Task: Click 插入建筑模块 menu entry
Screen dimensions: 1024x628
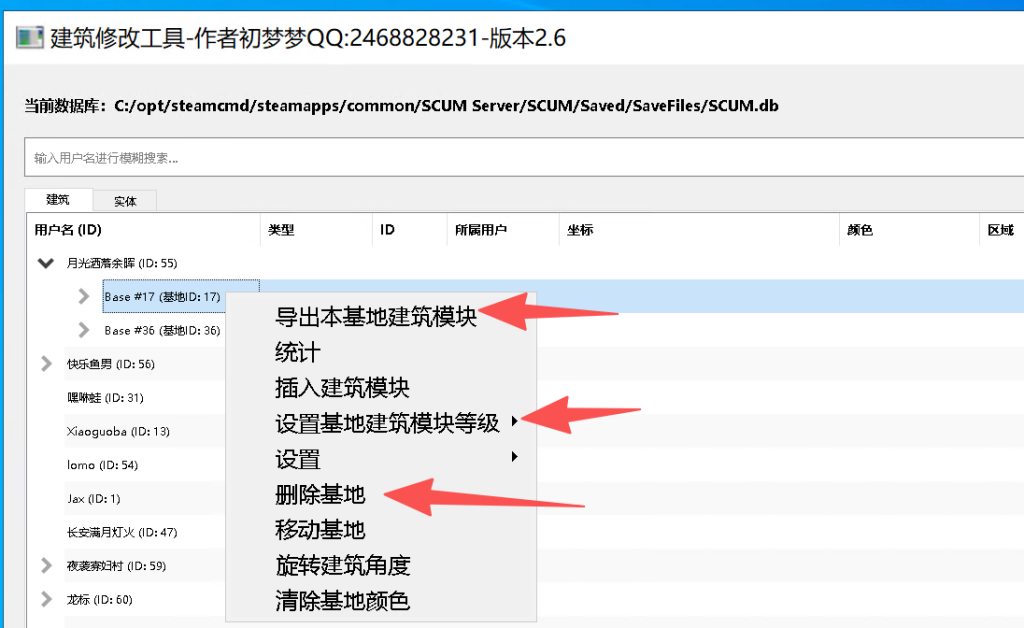Action: [342, 387]
